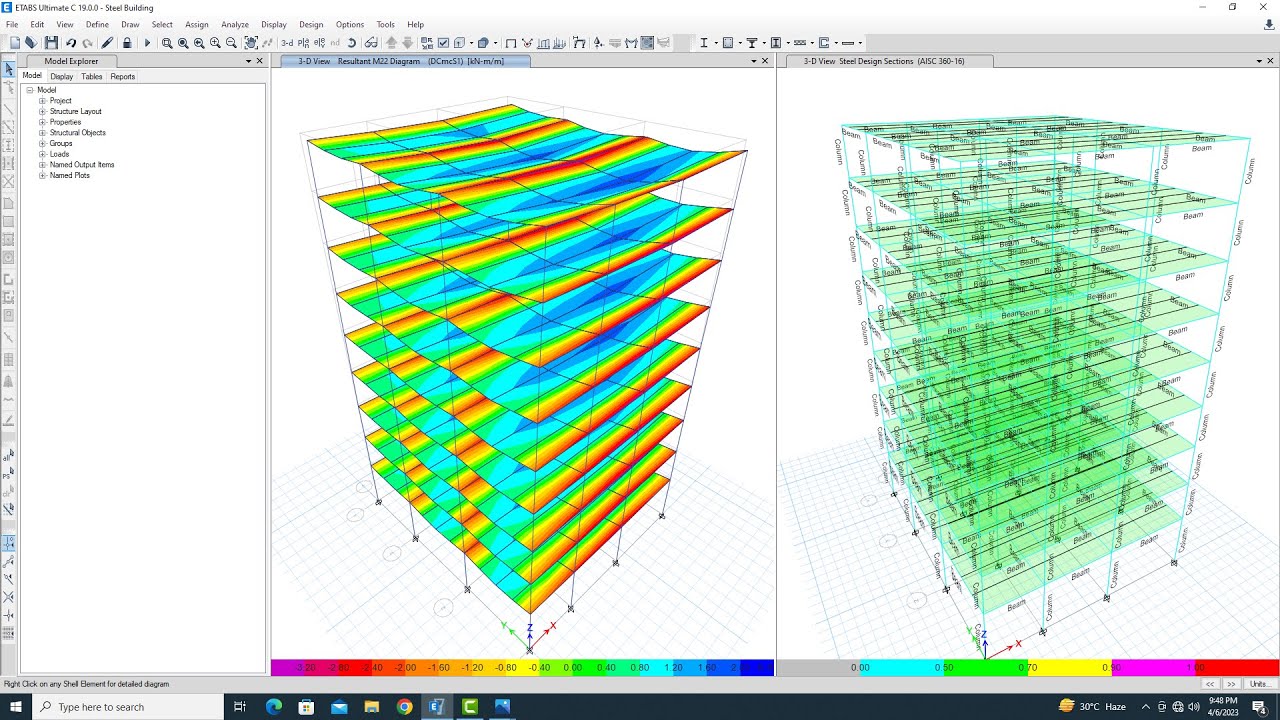The height and width of the screenshot is (720, 1280).
Task: Click the perspective toggle glasses icon
Action: (x=371, y=43)
